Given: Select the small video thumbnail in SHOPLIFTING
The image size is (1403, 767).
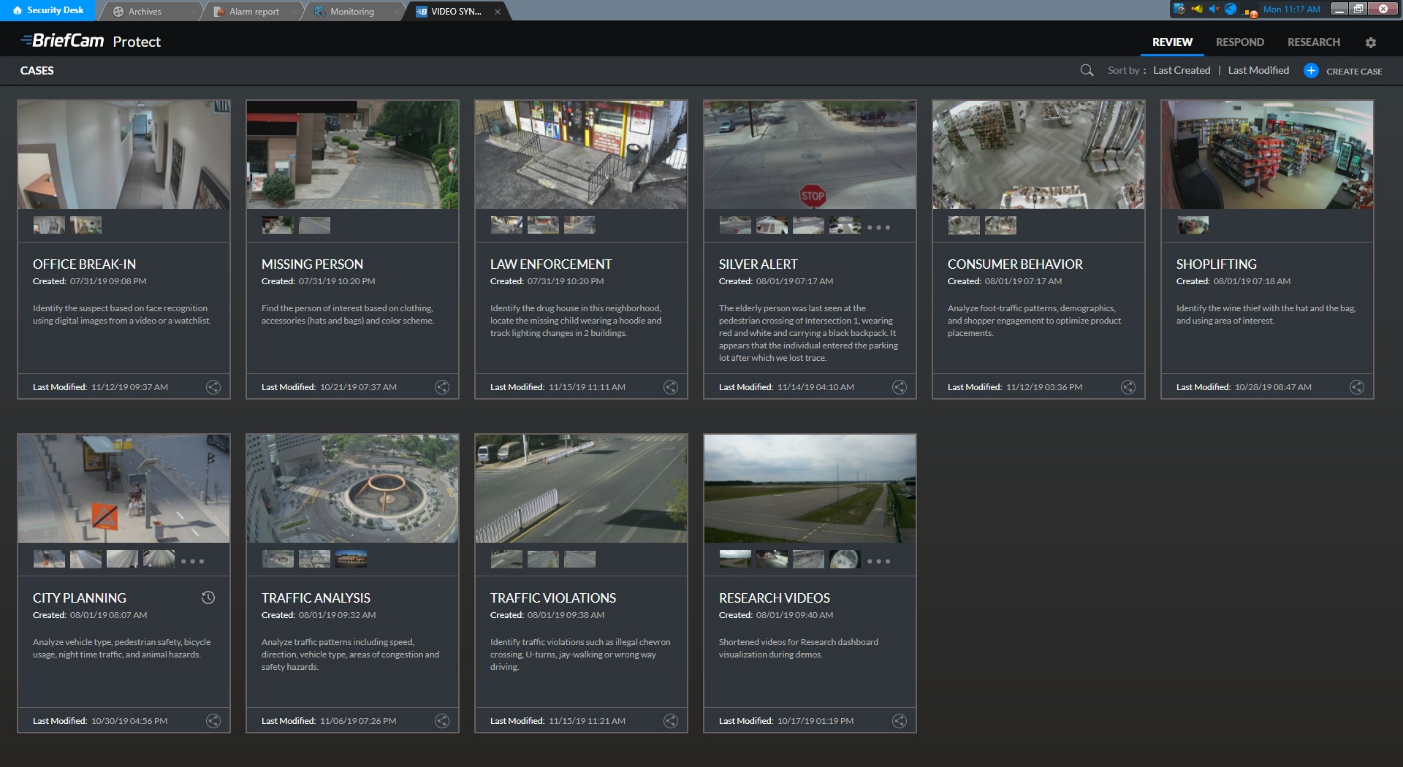Looking at the screenshot, I should pyautogui.click(x=1193, y=225).
